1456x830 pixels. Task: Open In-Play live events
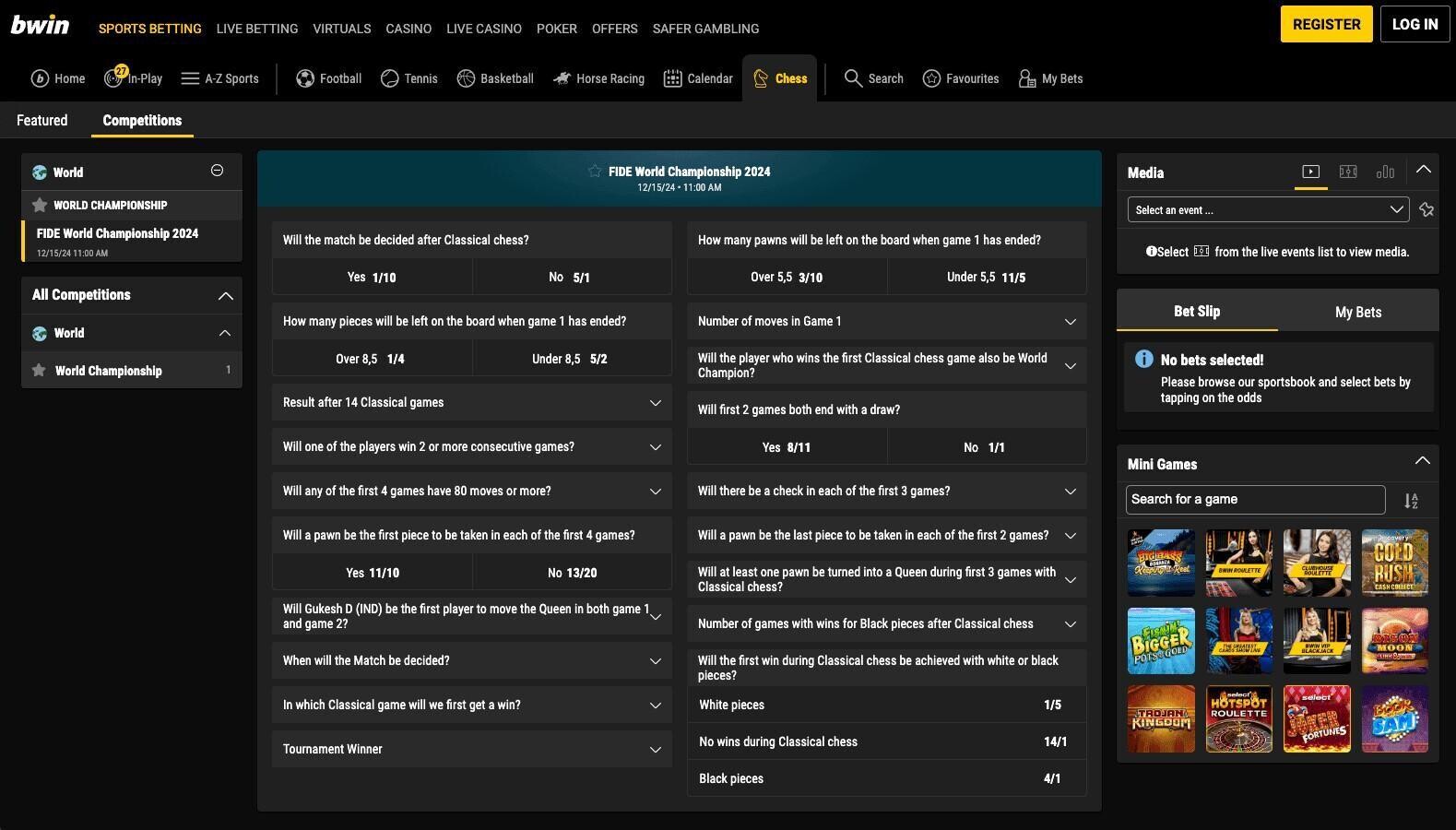133,78
